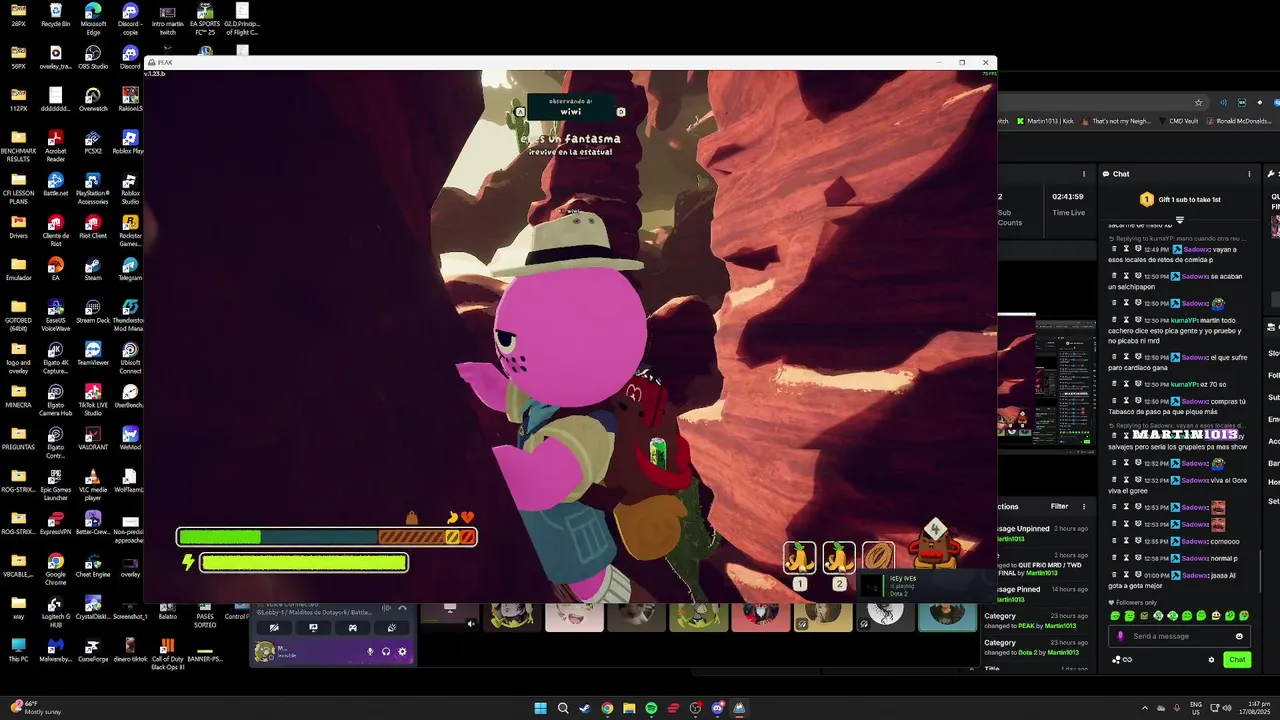
Task: Open Discord user settings gear
Action: click(x=402, y=652)
